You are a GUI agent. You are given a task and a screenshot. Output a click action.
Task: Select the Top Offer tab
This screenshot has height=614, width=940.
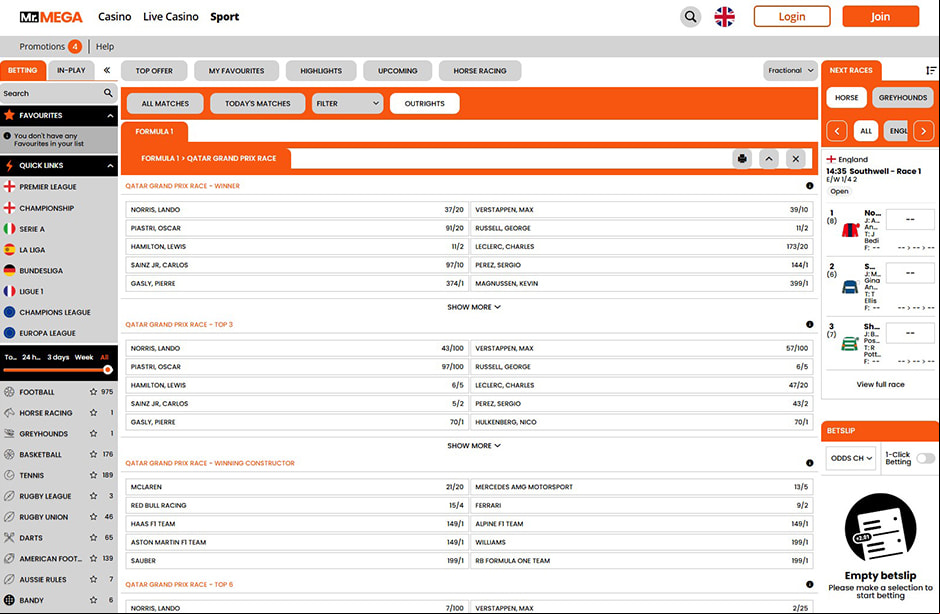click(154, 71)
